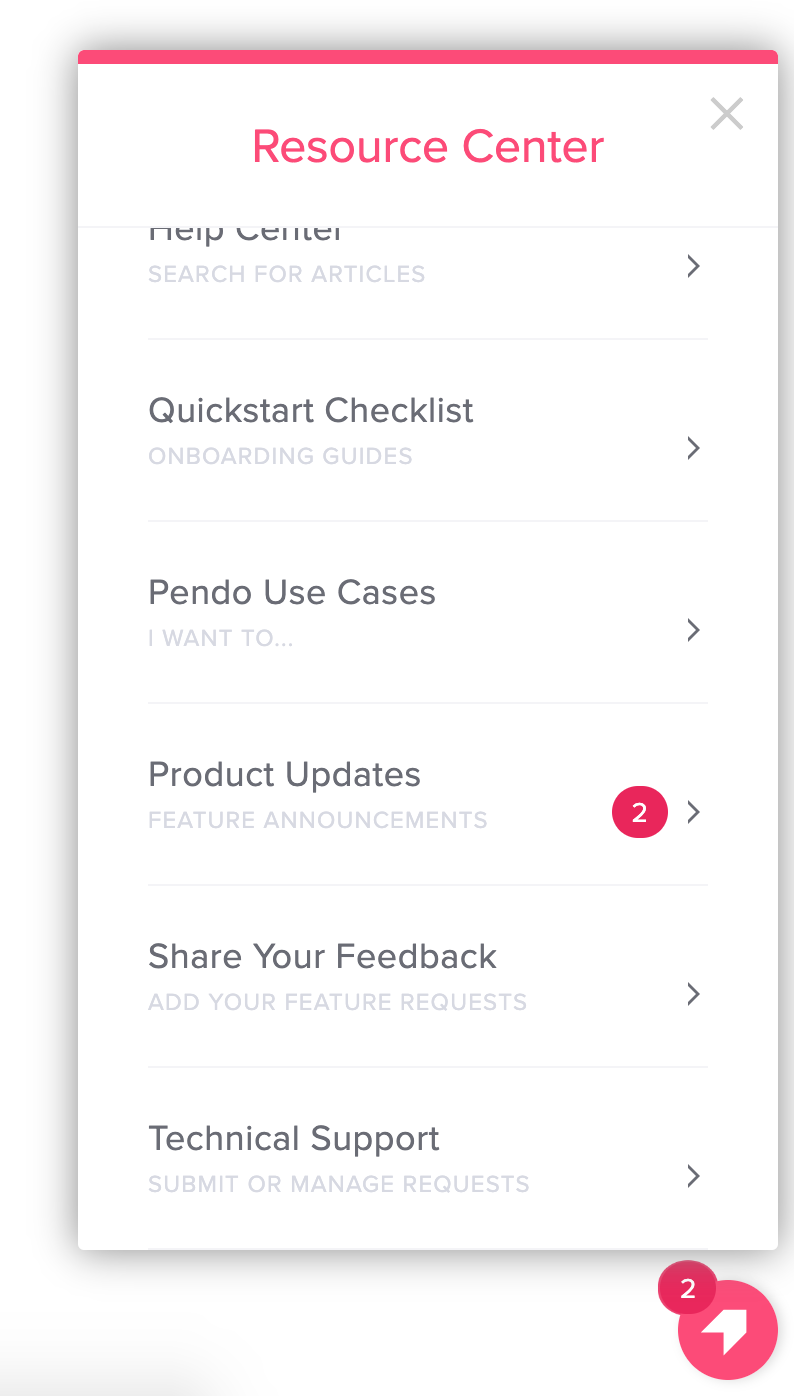The width and height of the screenshot is (794, 1396).
Task: Click the Resource Center title
Action: 428,147
